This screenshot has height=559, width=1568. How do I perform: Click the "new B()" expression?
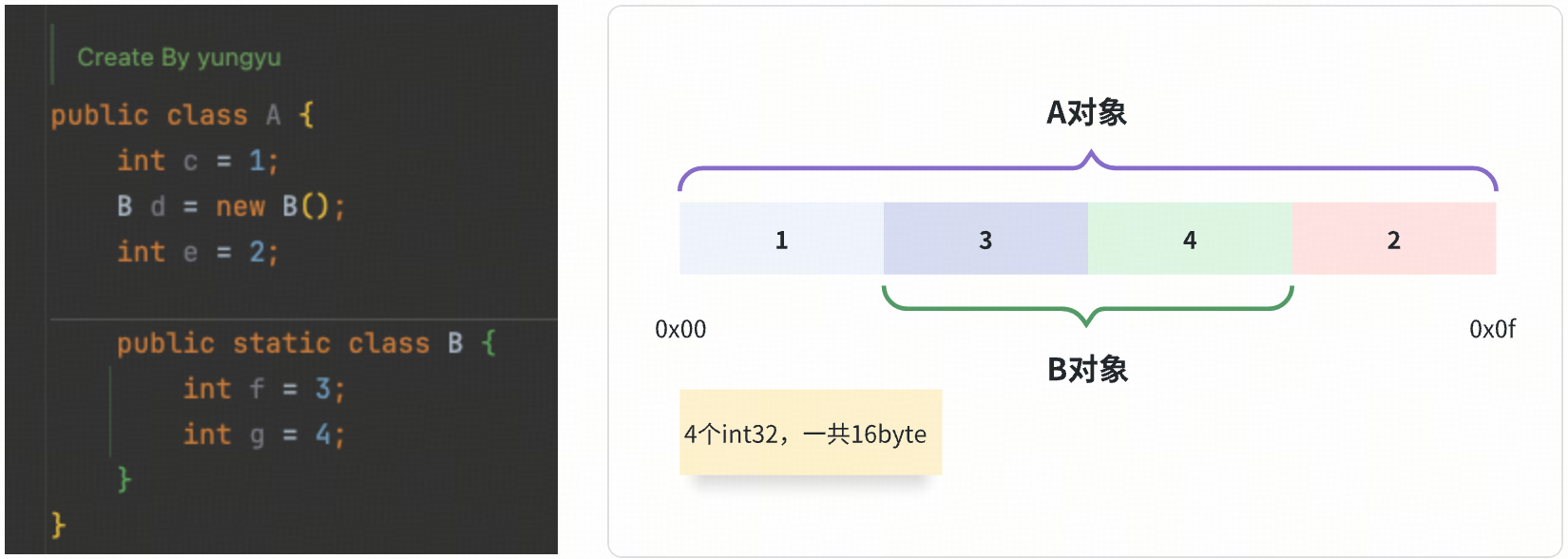(x=280, y=206)
